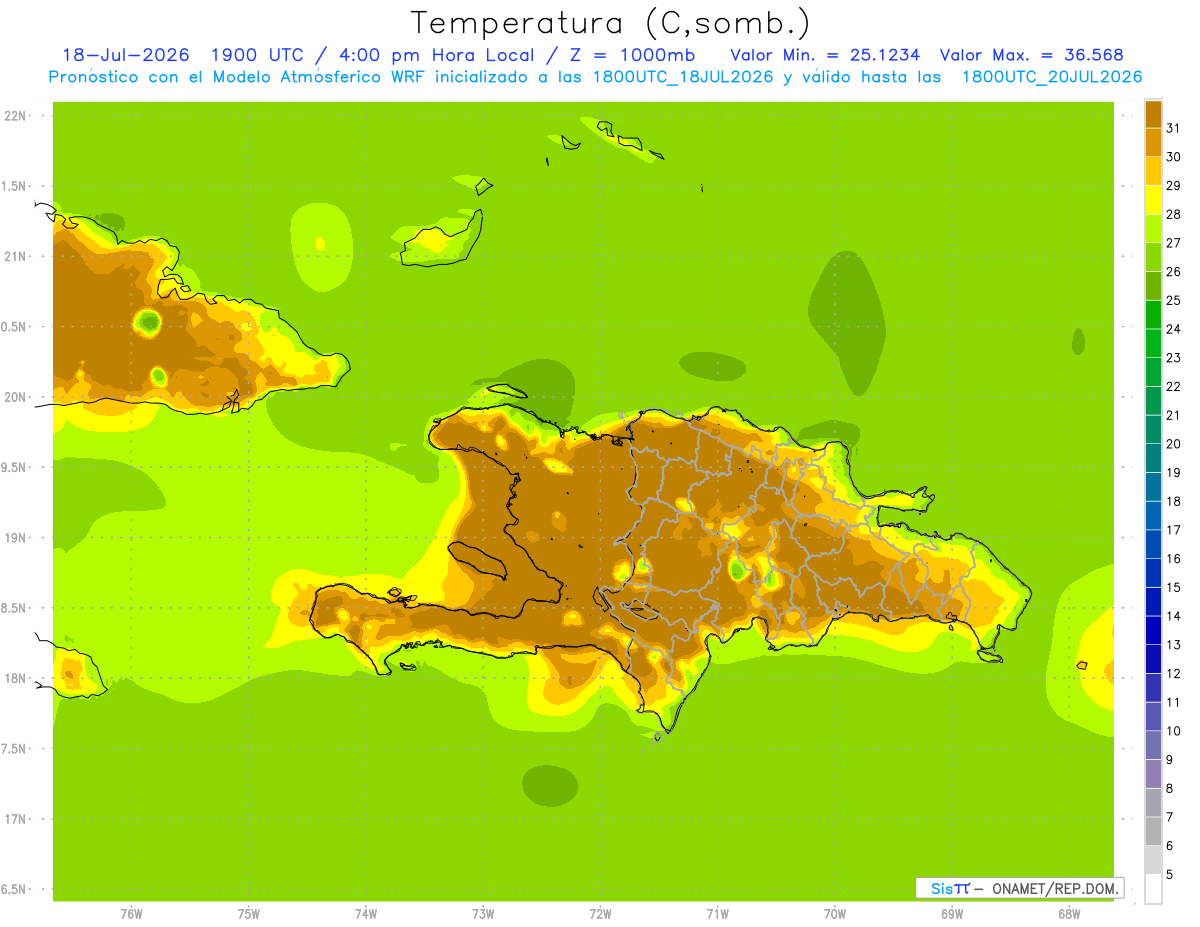Screen dimensions: 1200x927
Task: Click the date "18-Jul-2026" in the header
Action: pos(126,55)
